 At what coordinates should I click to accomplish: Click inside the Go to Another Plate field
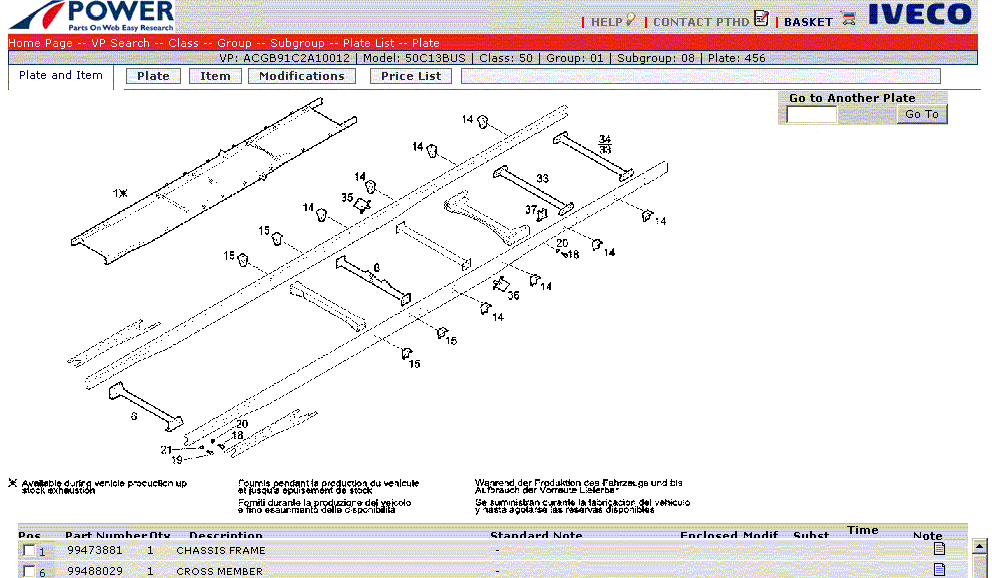[810, 114]
